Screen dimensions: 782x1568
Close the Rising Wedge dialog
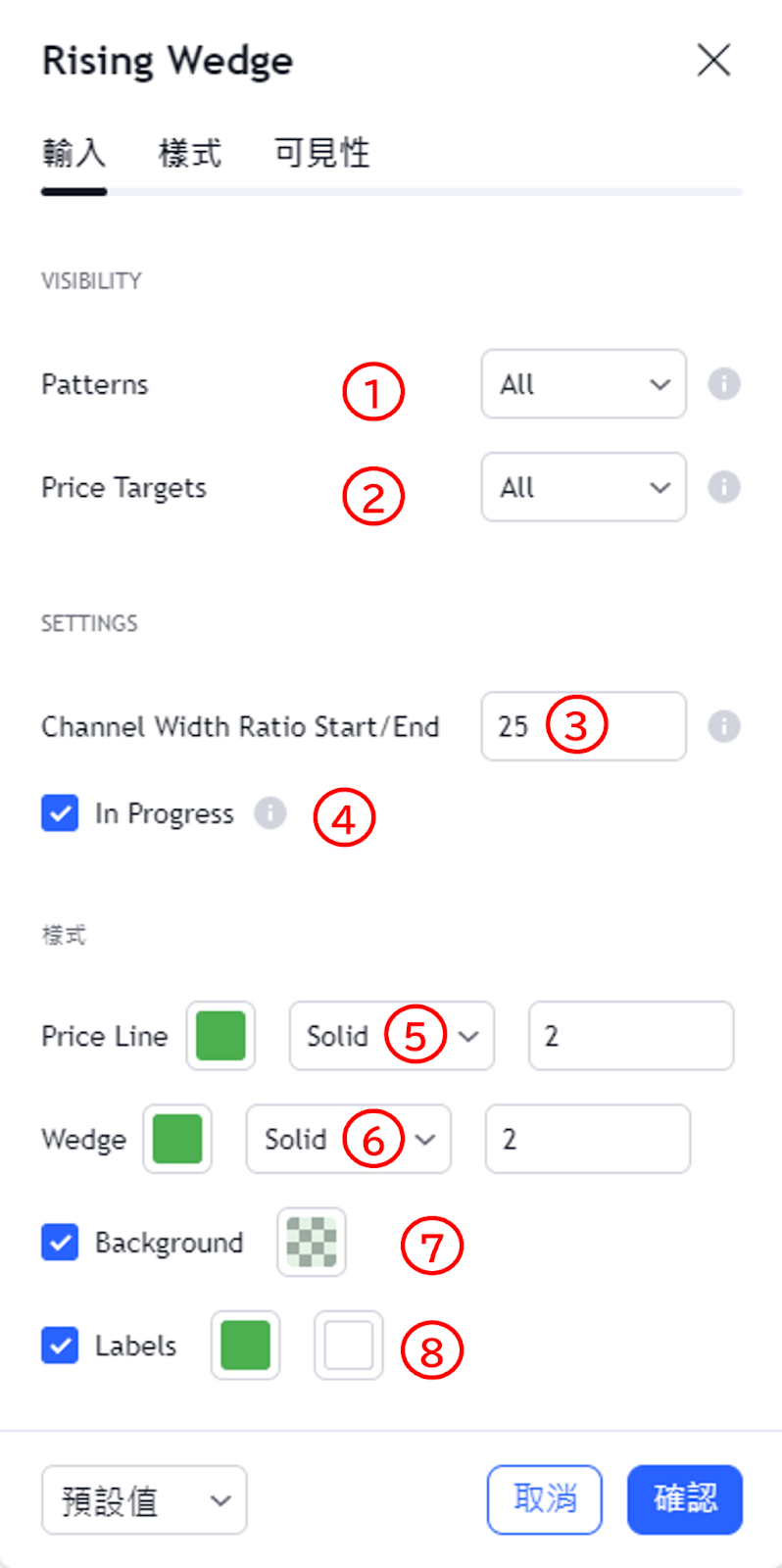[713, 60]
